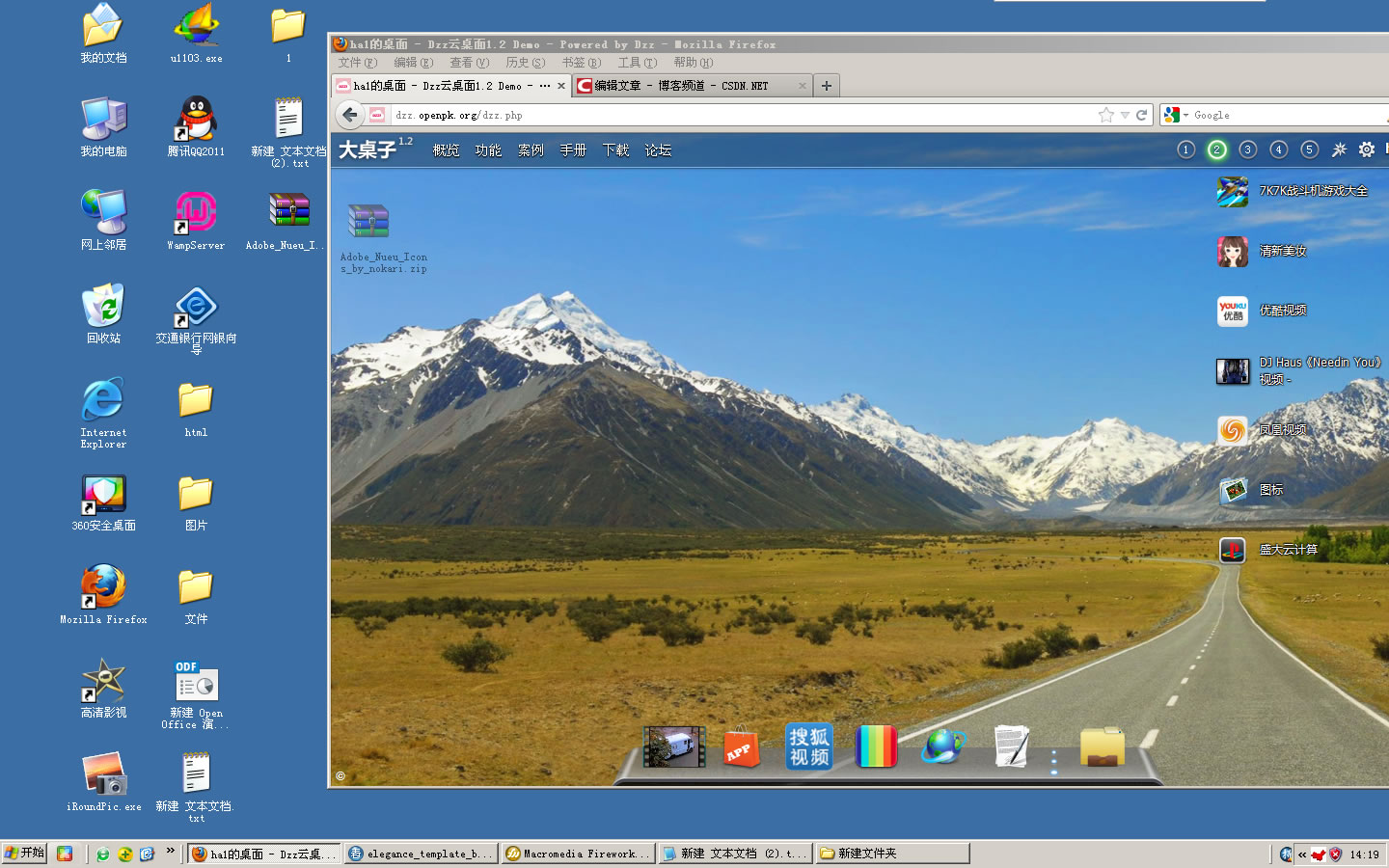Click the Windows 开始 Start button

pos(24,854)
